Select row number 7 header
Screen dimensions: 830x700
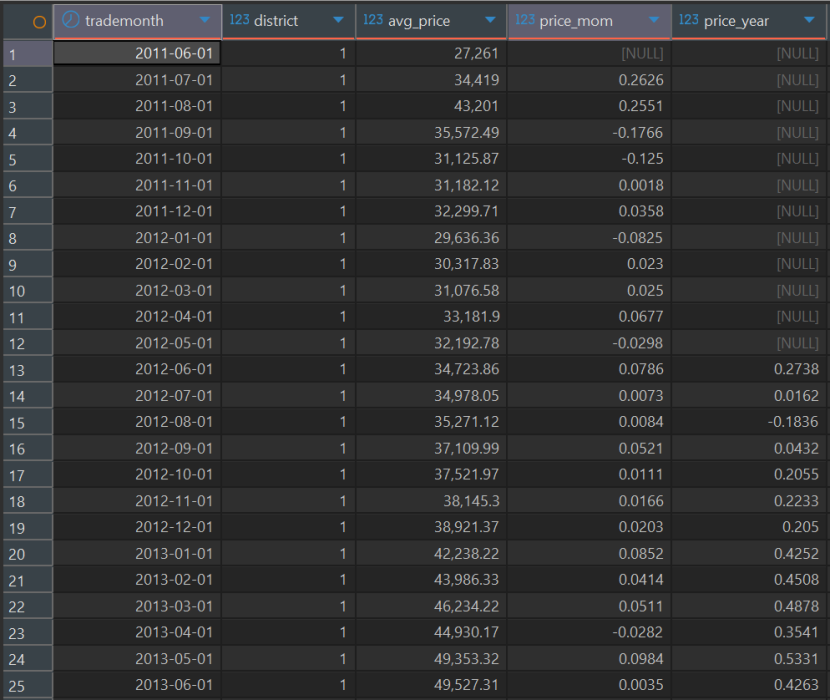pyautogui.click(x=28, y=212)
